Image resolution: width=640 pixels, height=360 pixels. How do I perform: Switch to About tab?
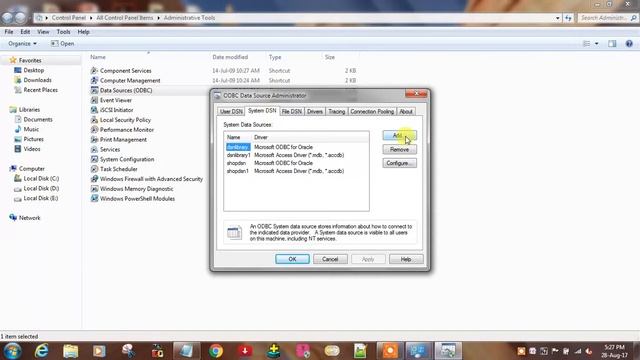click(x=406, y=111)
